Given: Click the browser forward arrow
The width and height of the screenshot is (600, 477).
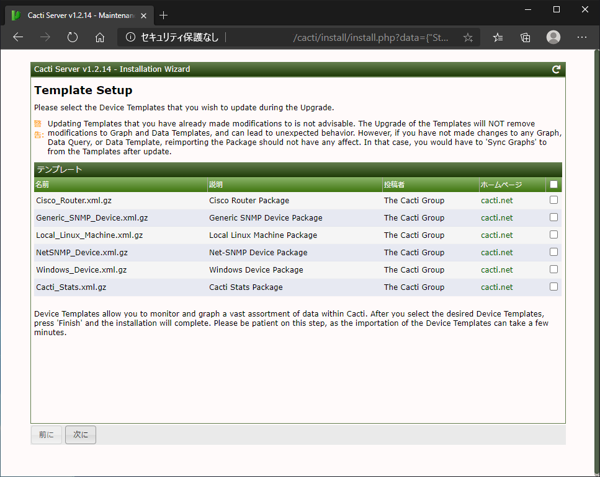Looking at the screenshot, I should (x=45, y=37).
